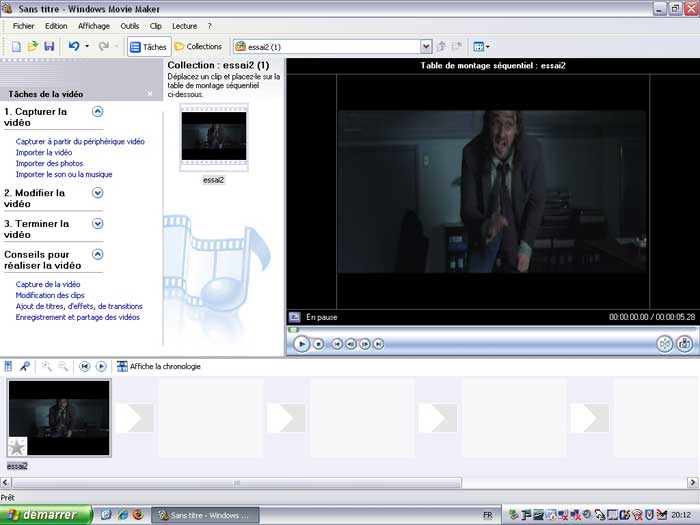The width and height of the screenshot is (700, 525).
Task: Open Modification des clips tip
Action: (x=50, y=295)
